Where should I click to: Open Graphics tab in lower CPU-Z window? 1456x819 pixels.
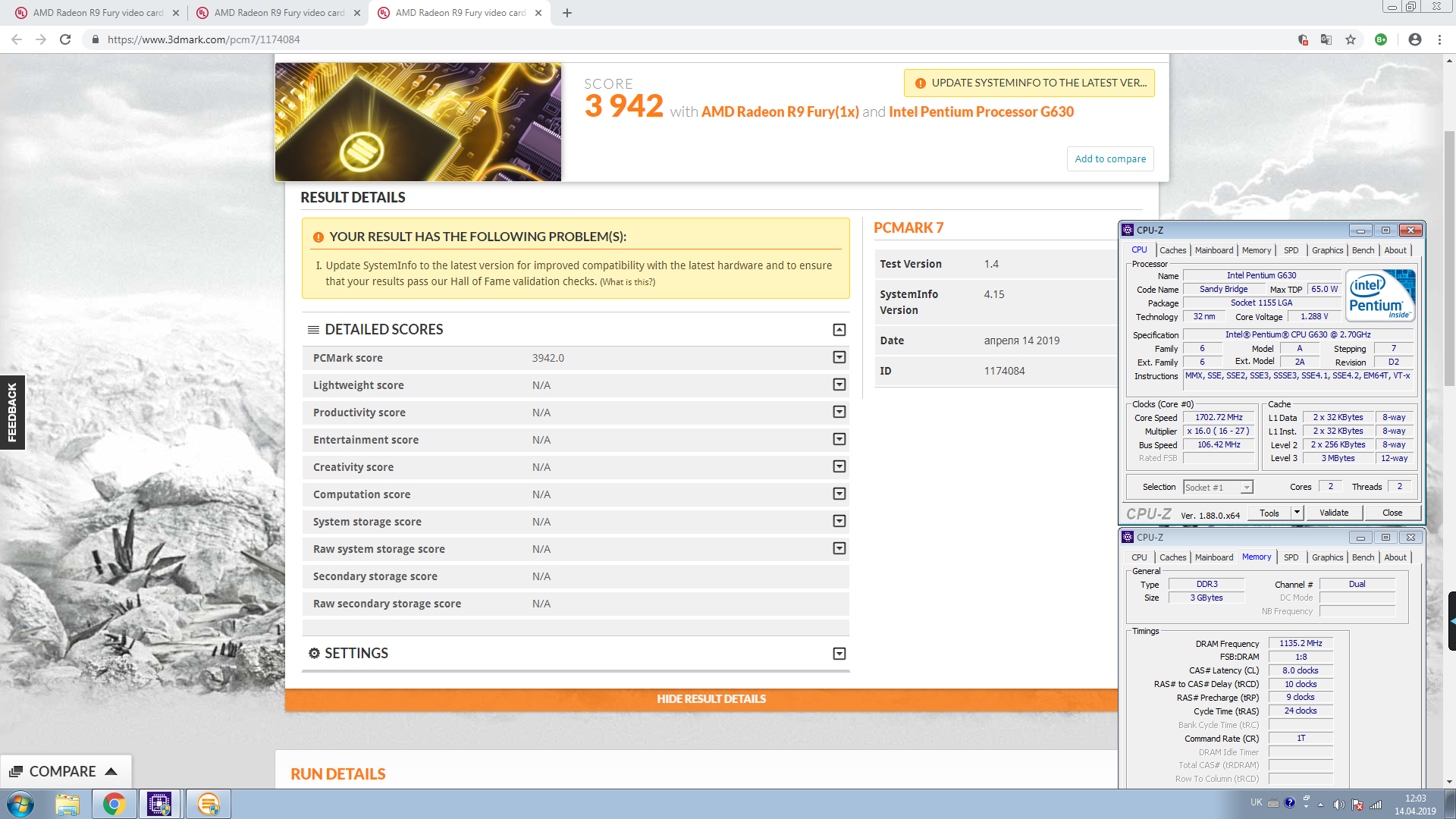(x=1327, y=557)
